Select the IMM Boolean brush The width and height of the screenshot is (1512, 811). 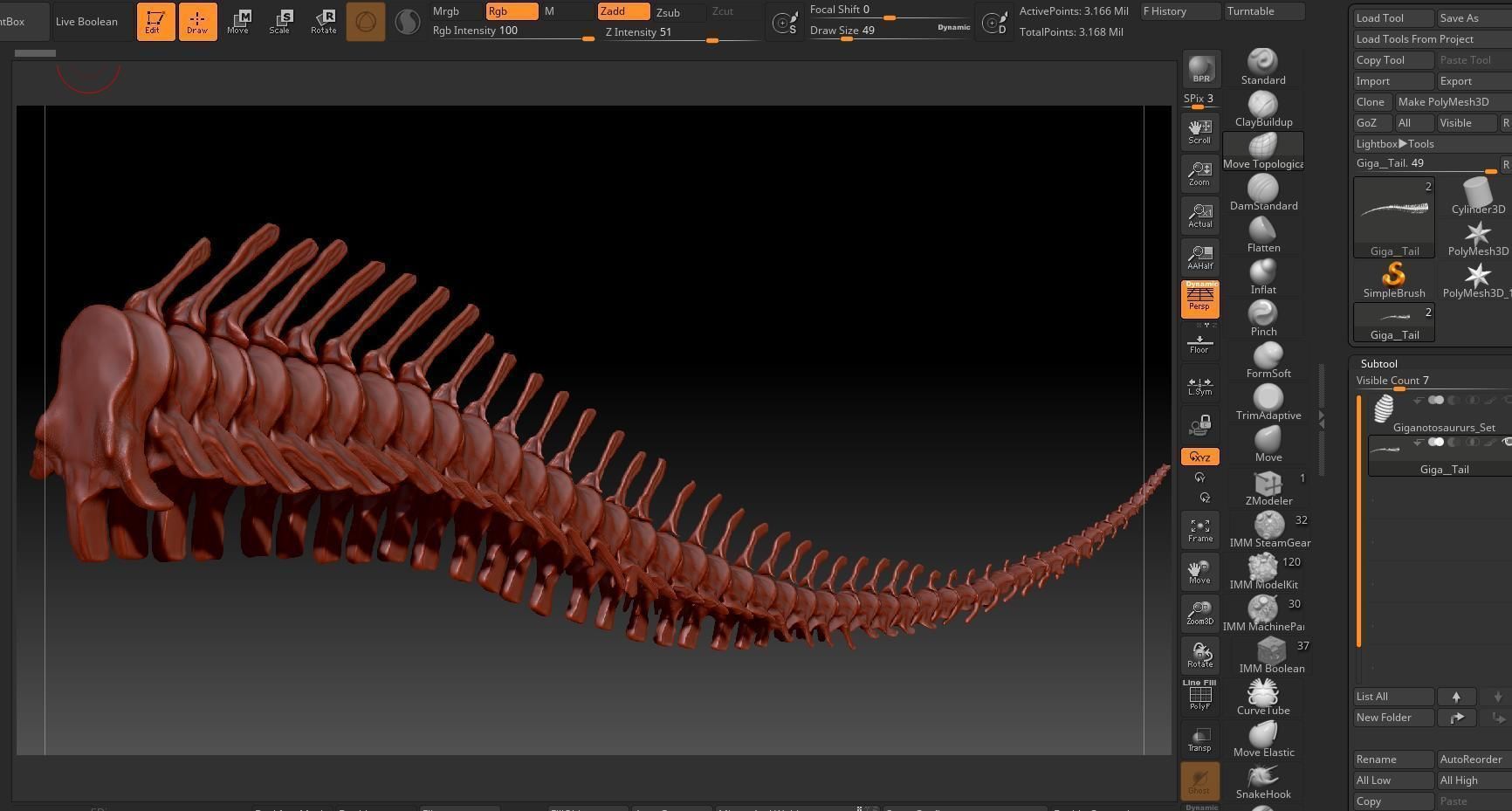(x=1272, y=656)
